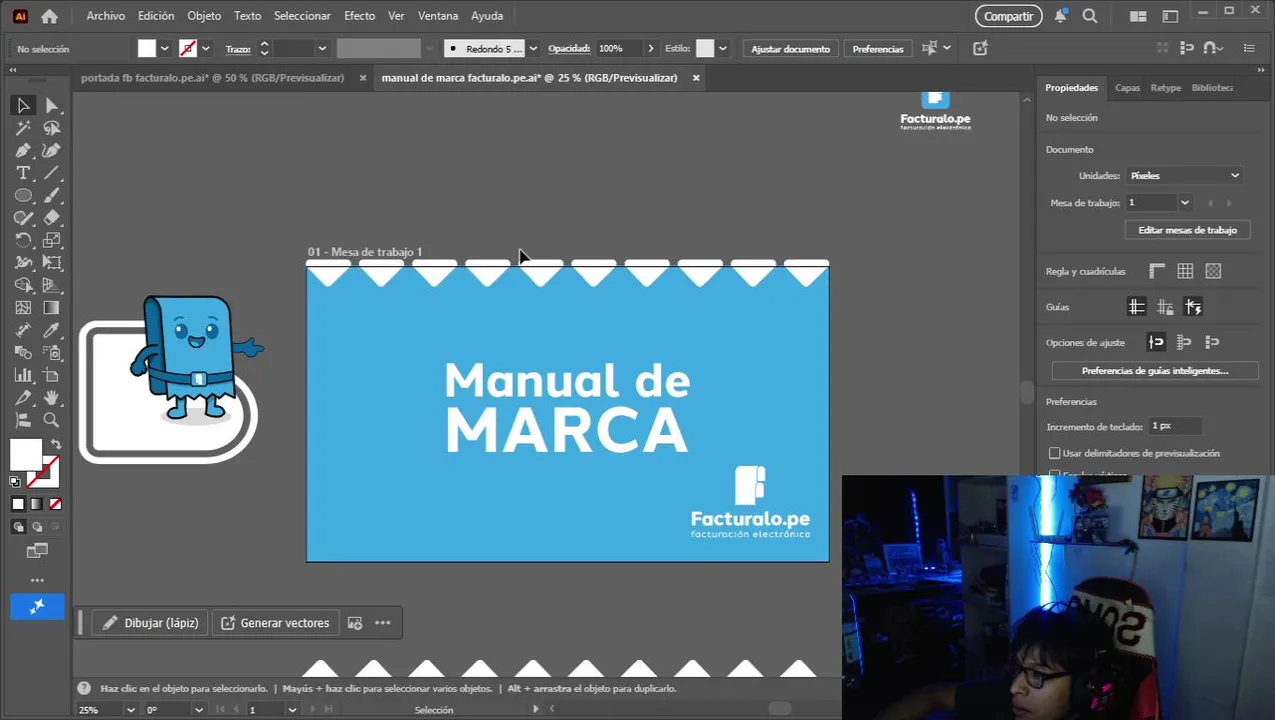Click the Preferencias button in control bar
The image size is (1275, 720).
click(x=878, y=48)
